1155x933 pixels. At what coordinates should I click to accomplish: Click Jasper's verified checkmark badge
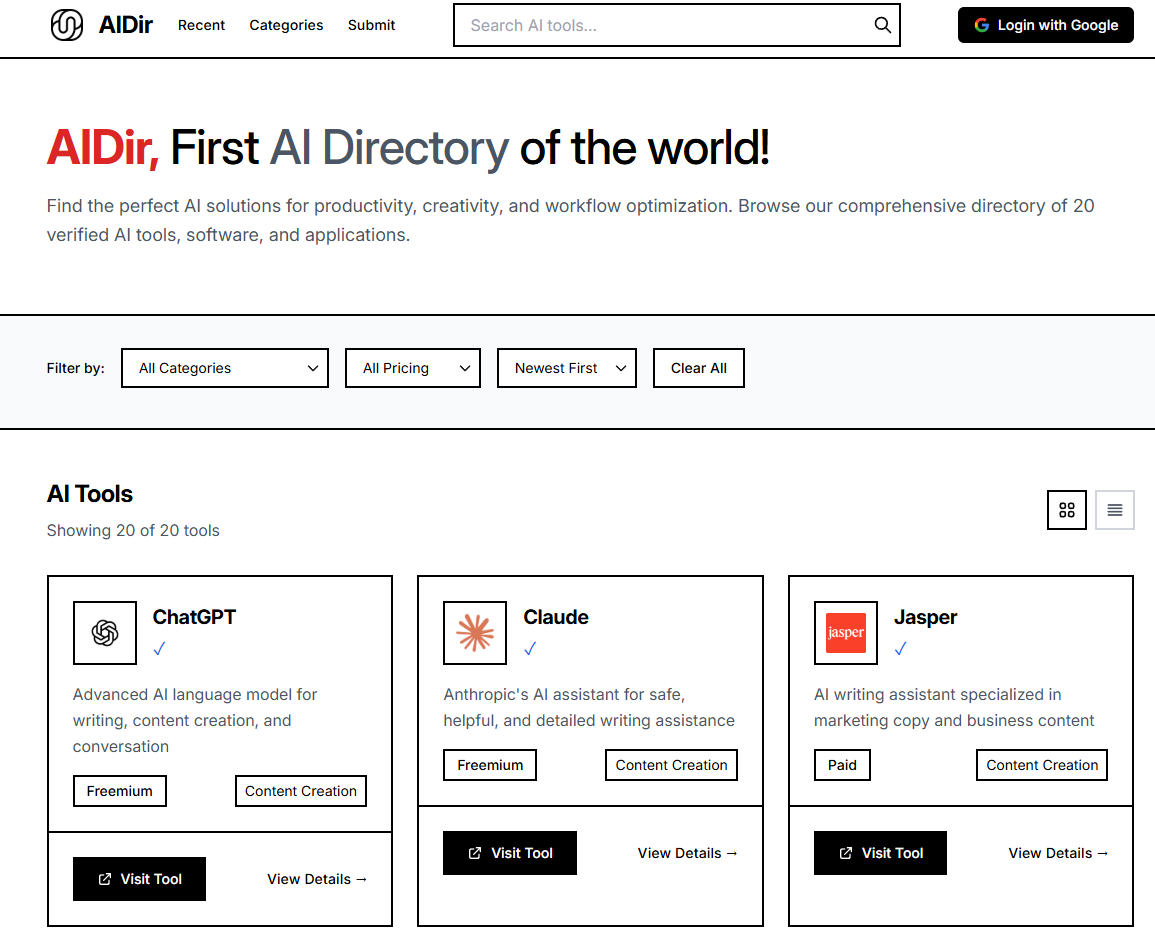click(x=900, y=649)
